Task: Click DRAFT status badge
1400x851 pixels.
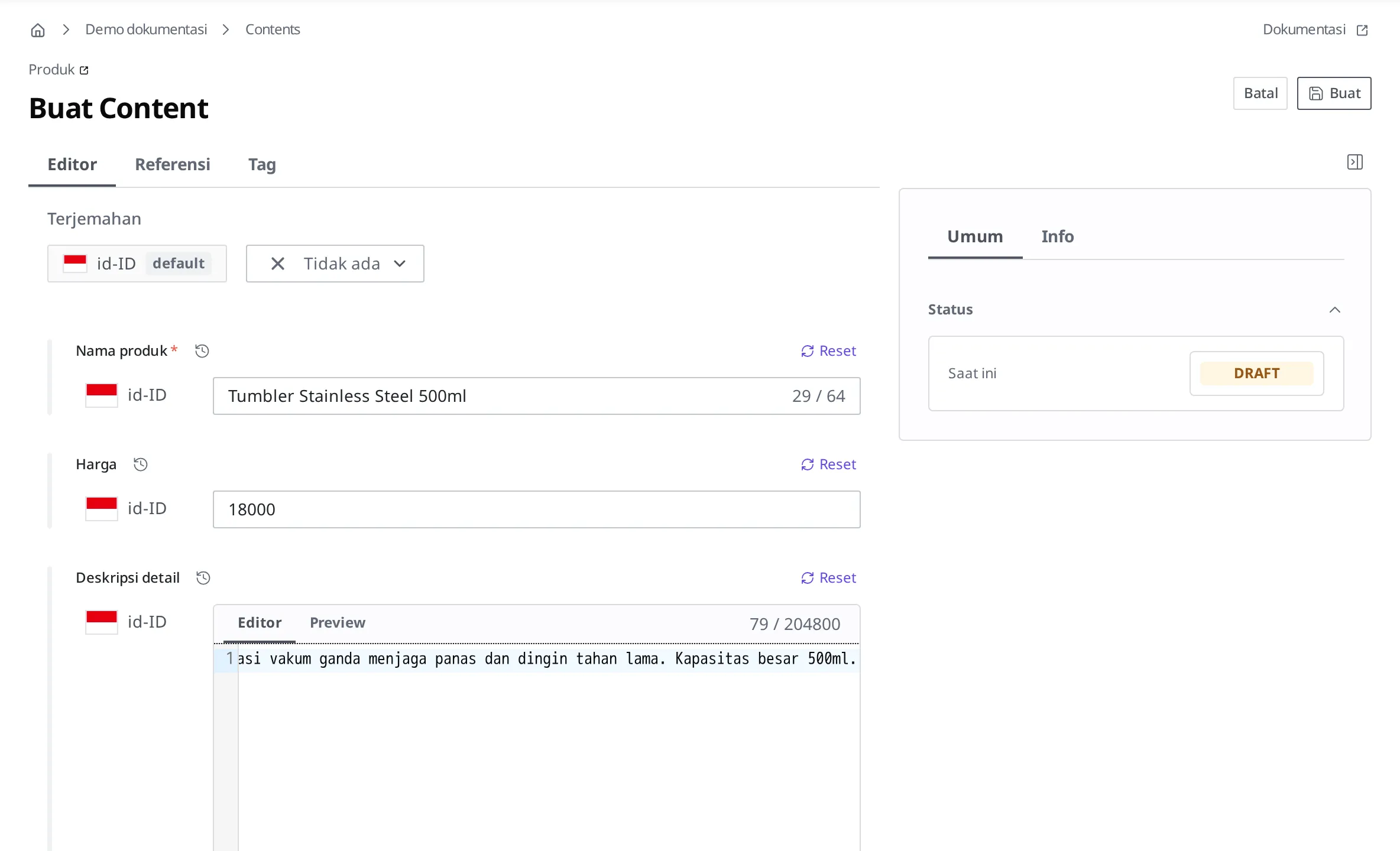Action: 1257,373
